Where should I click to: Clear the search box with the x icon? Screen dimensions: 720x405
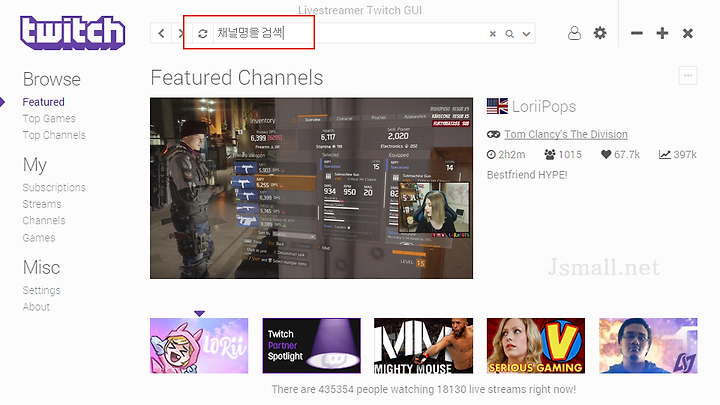(493, 34)
